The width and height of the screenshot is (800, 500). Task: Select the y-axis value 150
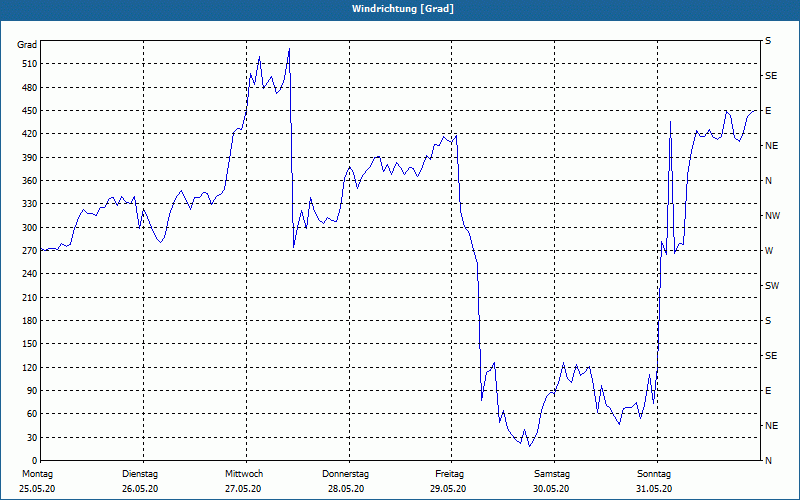coord(31,343)
